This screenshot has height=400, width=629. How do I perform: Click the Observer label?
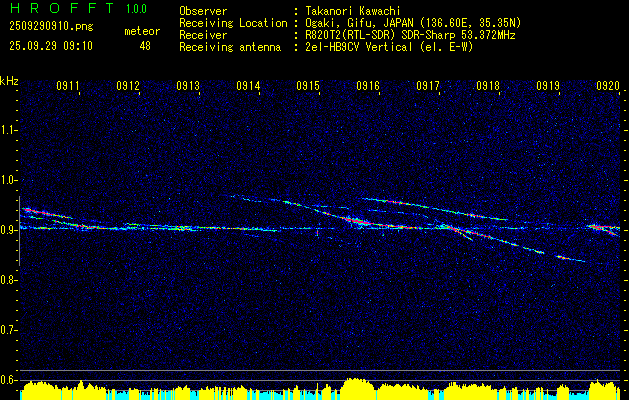(x=203, y=11)
